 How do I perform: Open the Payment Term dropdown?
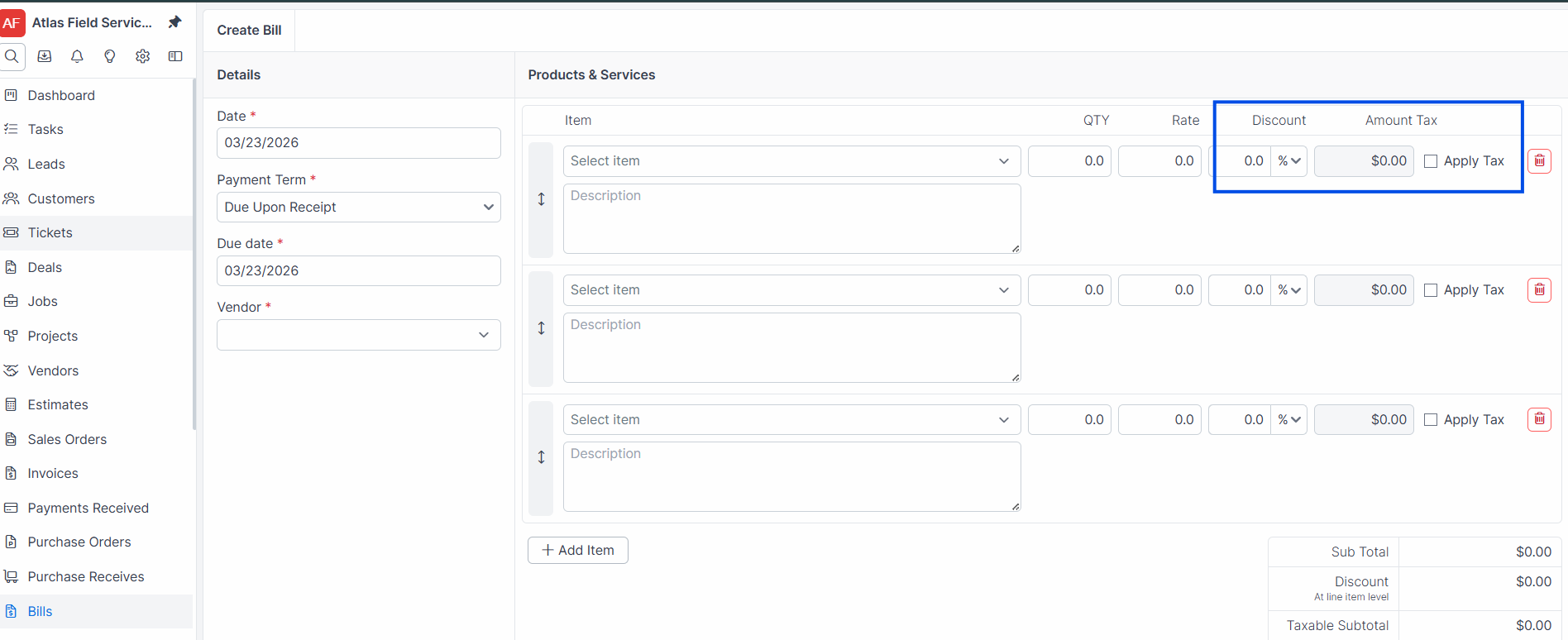pos(359,207)
